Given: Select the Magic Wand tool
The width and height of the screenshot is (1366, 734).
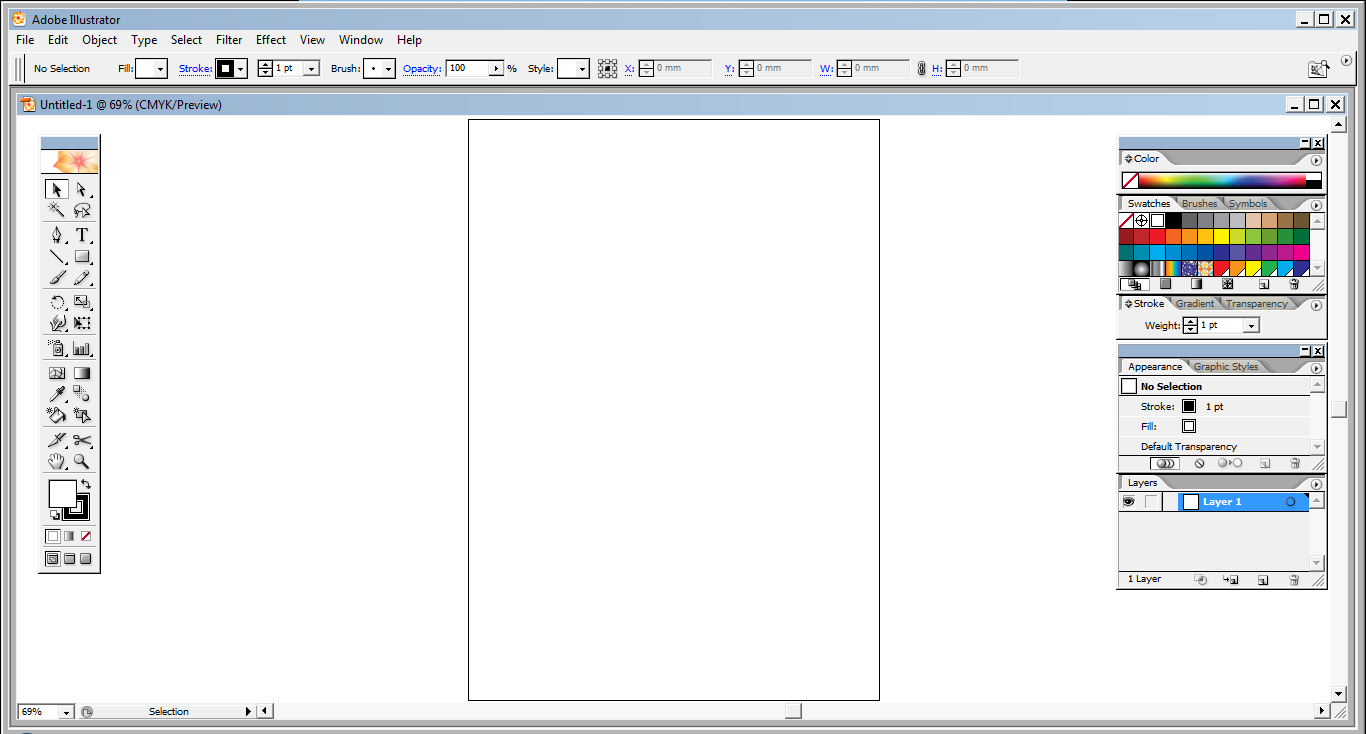Looking at the screenshot, I should (x=53, y=209).
